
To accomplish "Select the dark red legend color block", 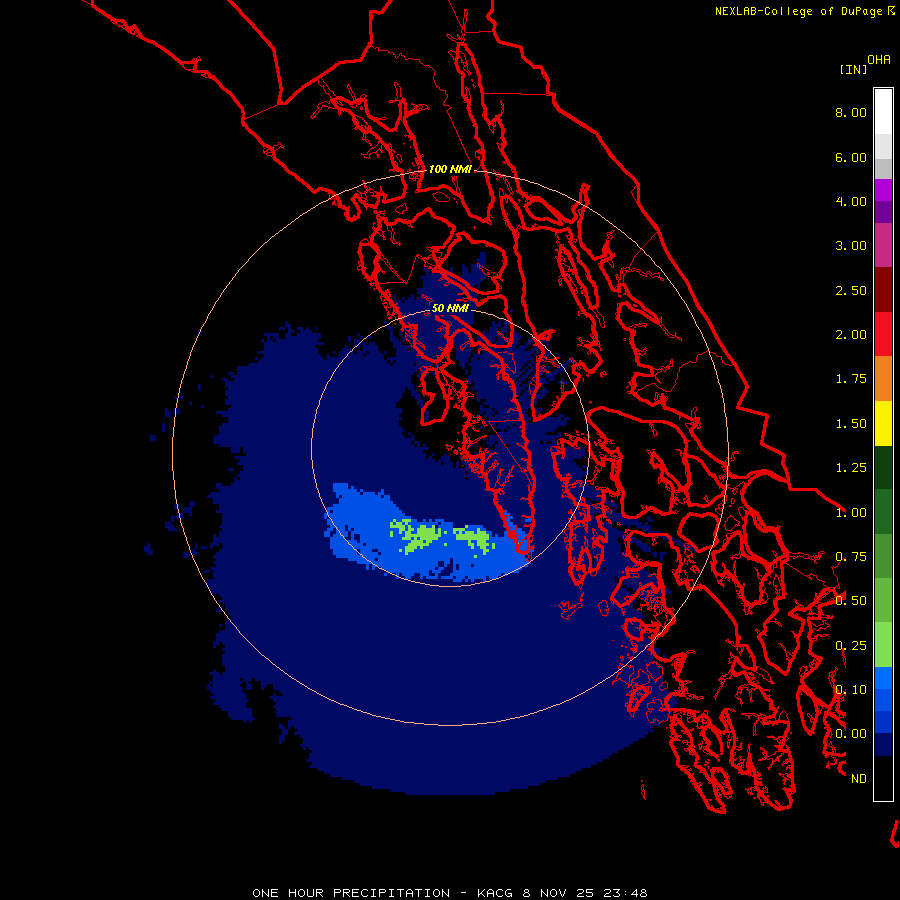I will point(883,290).
